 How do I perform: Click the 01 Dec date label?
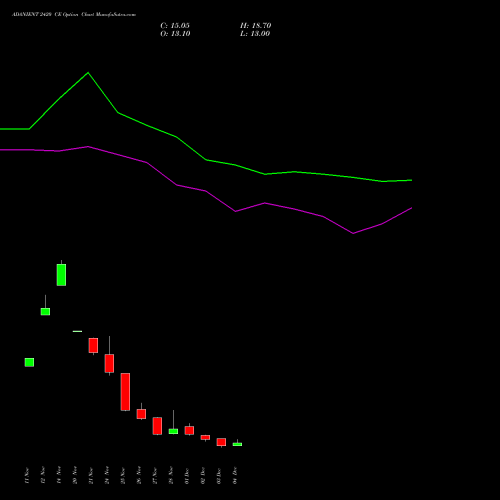click(187, 476)
